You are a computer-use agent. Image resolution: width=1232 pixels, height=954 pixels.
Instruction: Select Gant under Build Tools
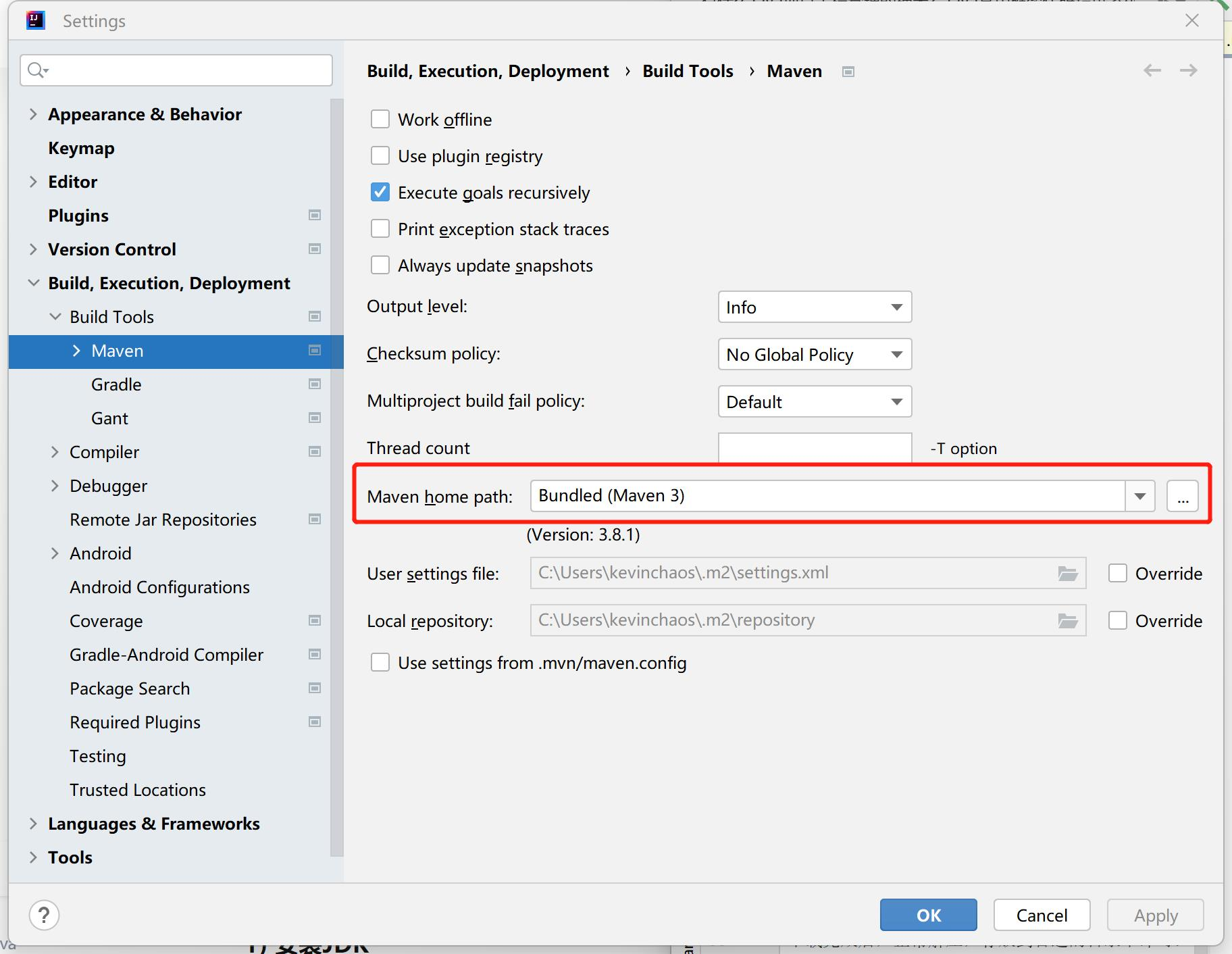pos(109,418)
